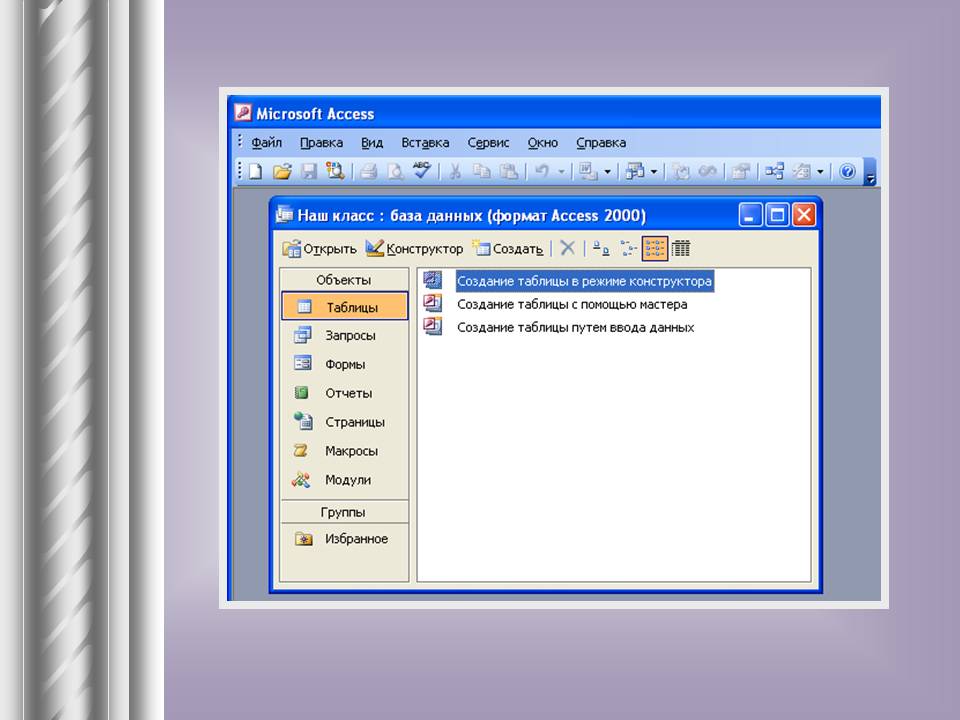Select the Формы objects category
The height and width of the screenshot is (720, 960).
click(x=345, y=365)
